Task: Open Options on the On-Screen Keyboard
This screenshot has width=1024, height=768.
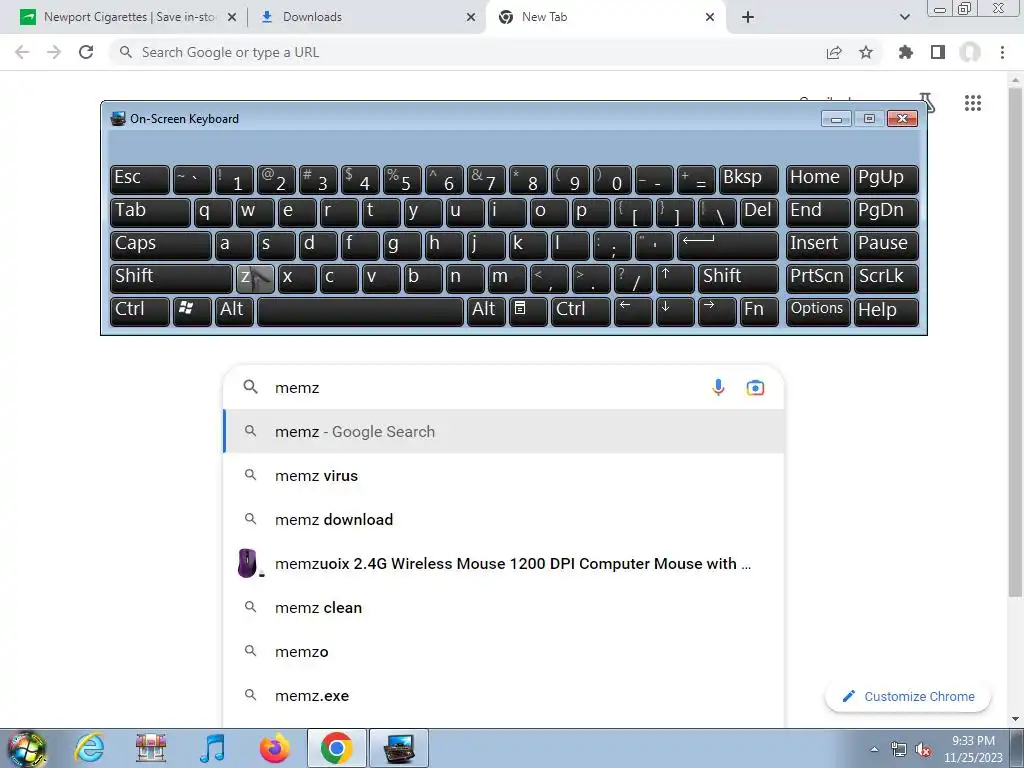Action: [818, 311]
